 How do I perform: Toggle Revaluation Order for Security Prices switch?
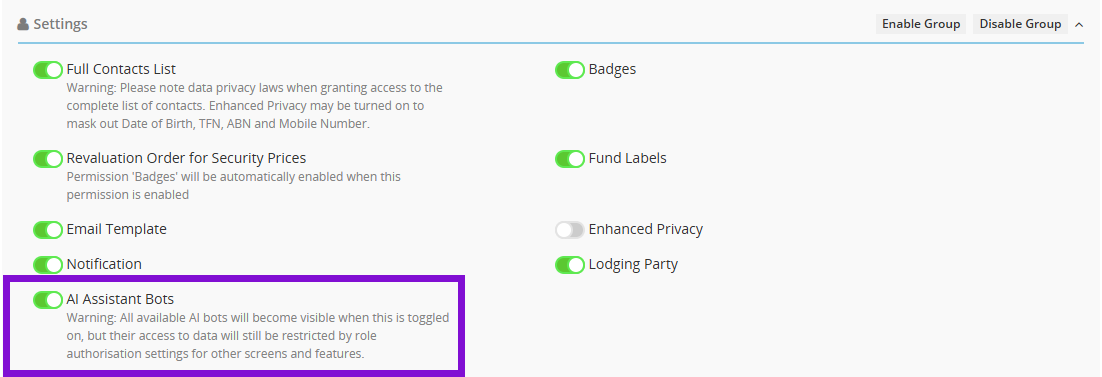(x=48, y=159)
